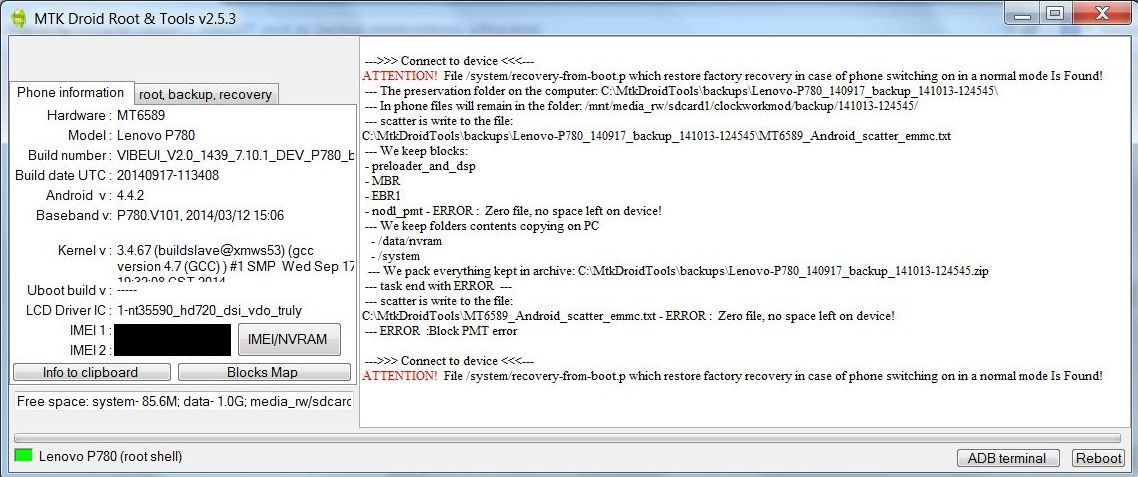Click the green connection status indicator

point(23,456)
